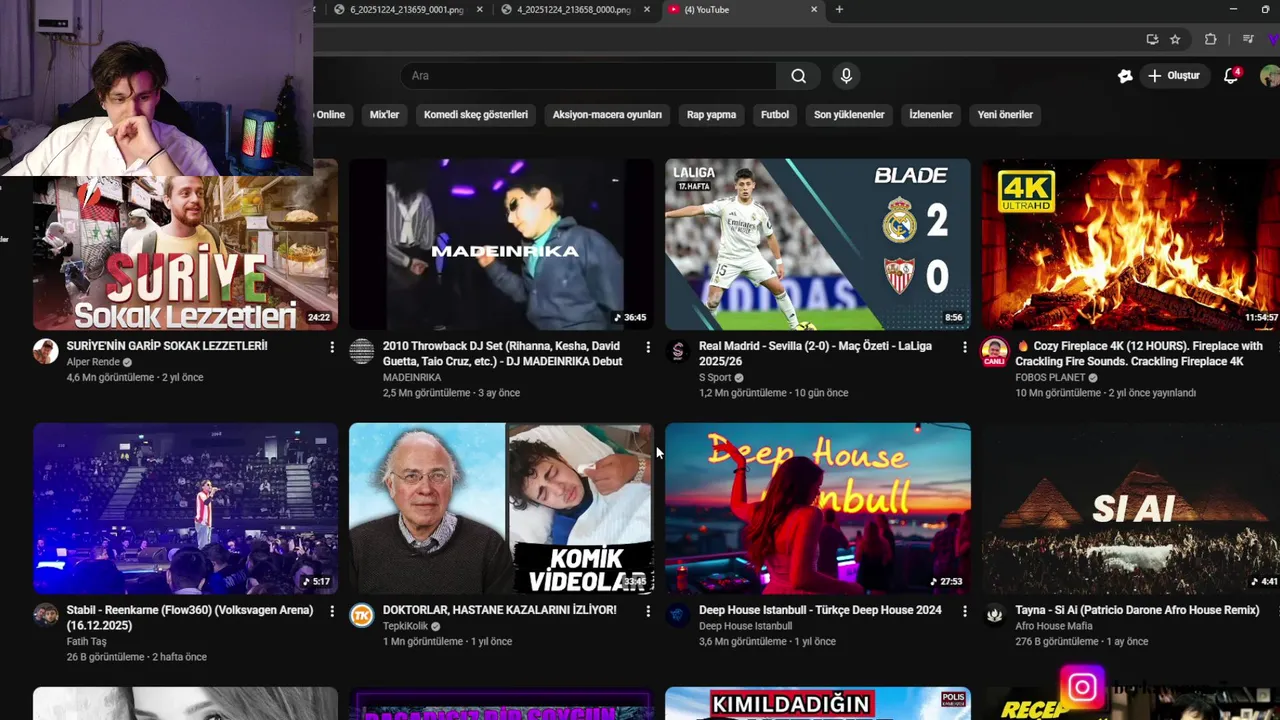Open FOBOS PLANET avatar marked CANLI
Viewport: 1280px width, 720px height.
994,352
